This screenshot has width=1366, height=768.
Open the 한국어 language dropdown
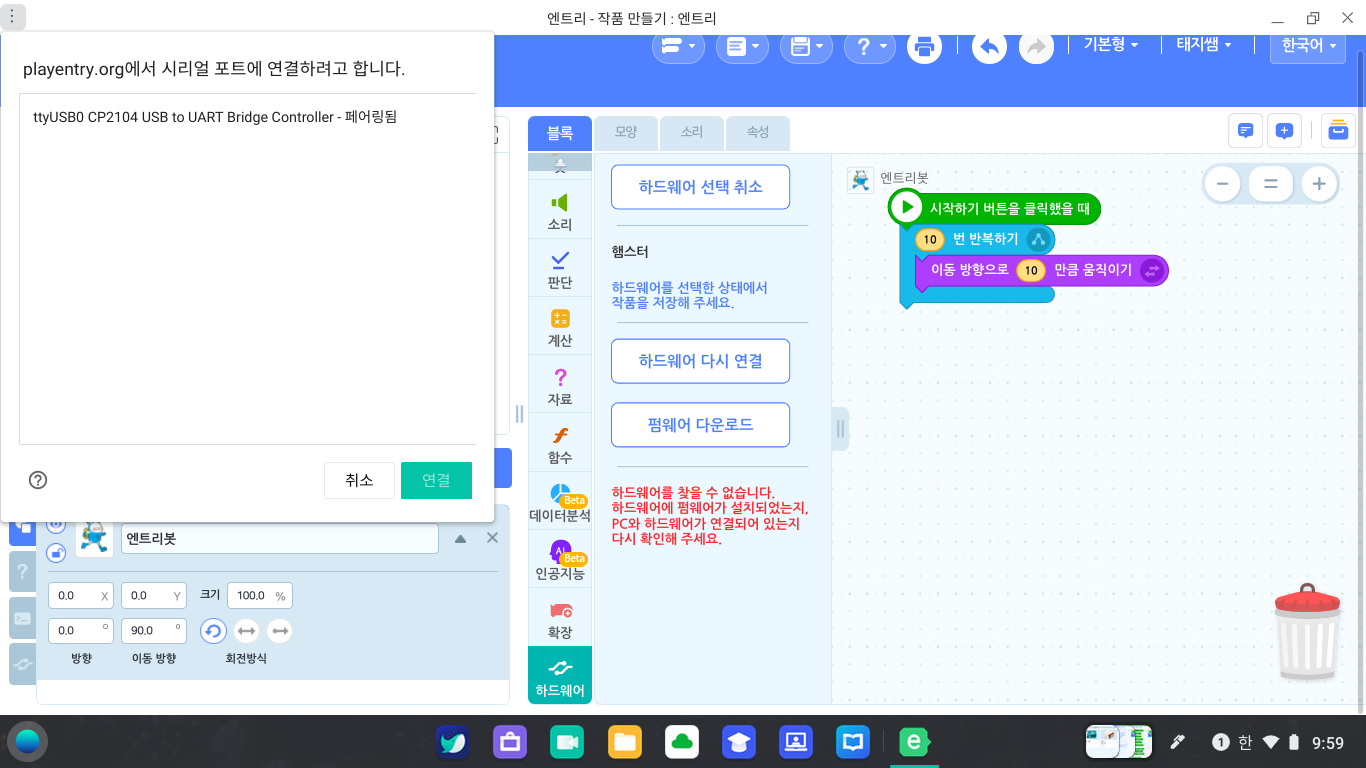pyautogui.click(x=1309, y=46)
